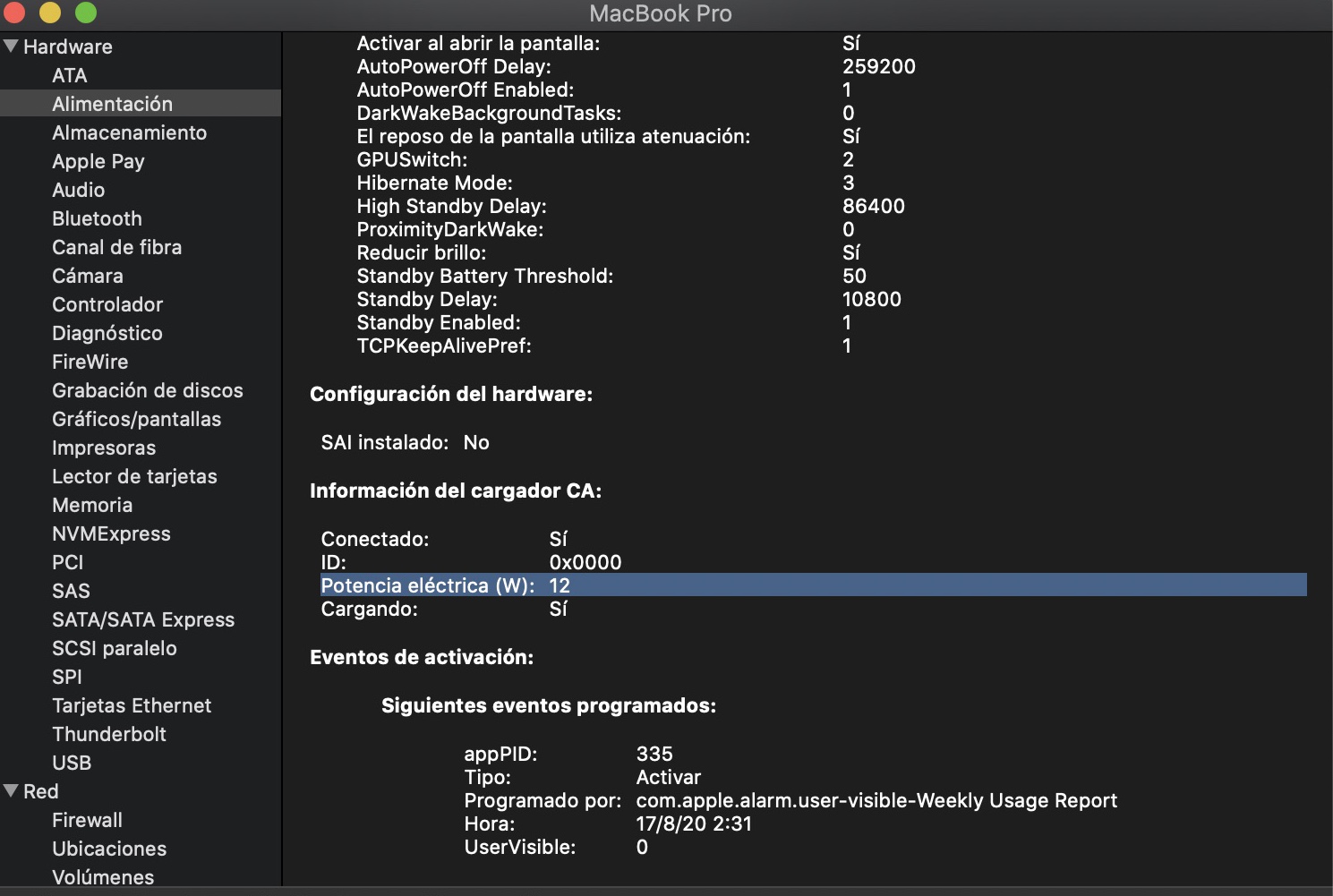Click the Standby Battery Threshold value 50
The image size is (1333, 896).
[855, 276]
